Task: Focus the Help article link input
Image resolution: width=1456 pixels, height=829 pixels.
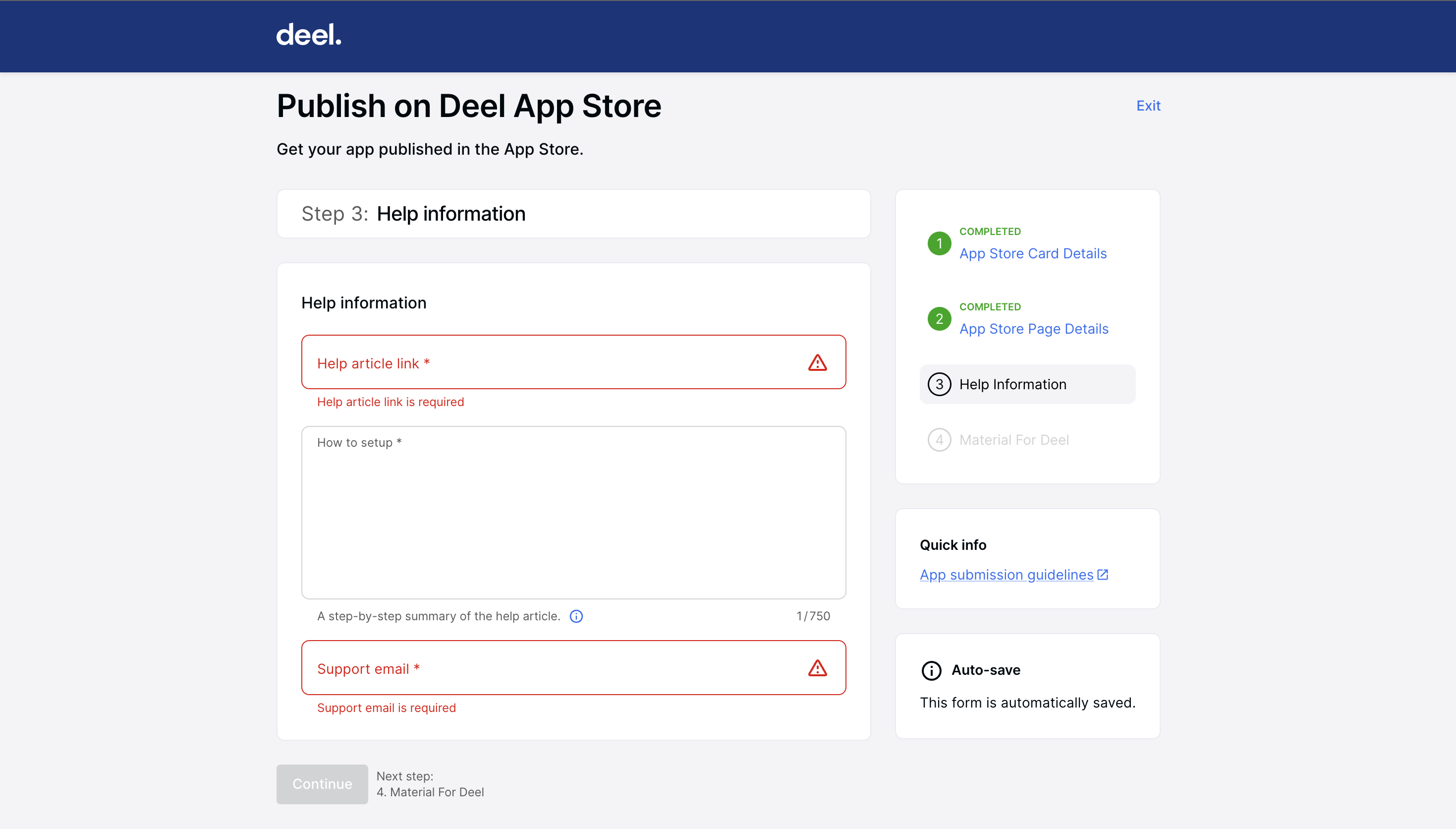Action: (573, 362)
